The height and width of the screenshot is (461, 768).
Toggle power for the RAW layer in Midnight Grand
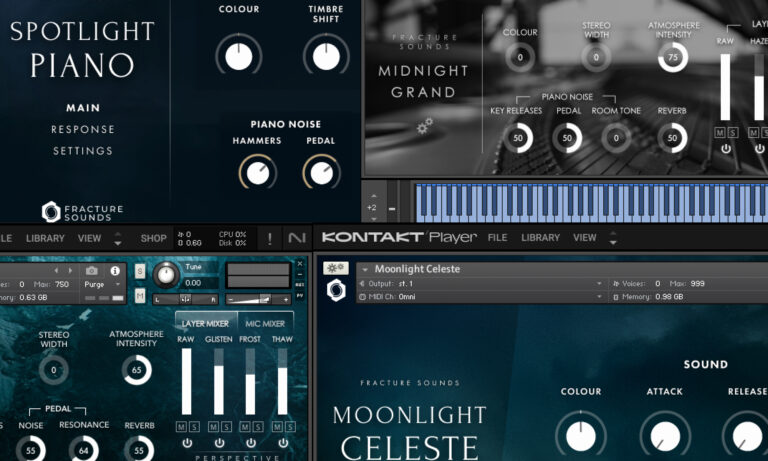pos(725,148)
